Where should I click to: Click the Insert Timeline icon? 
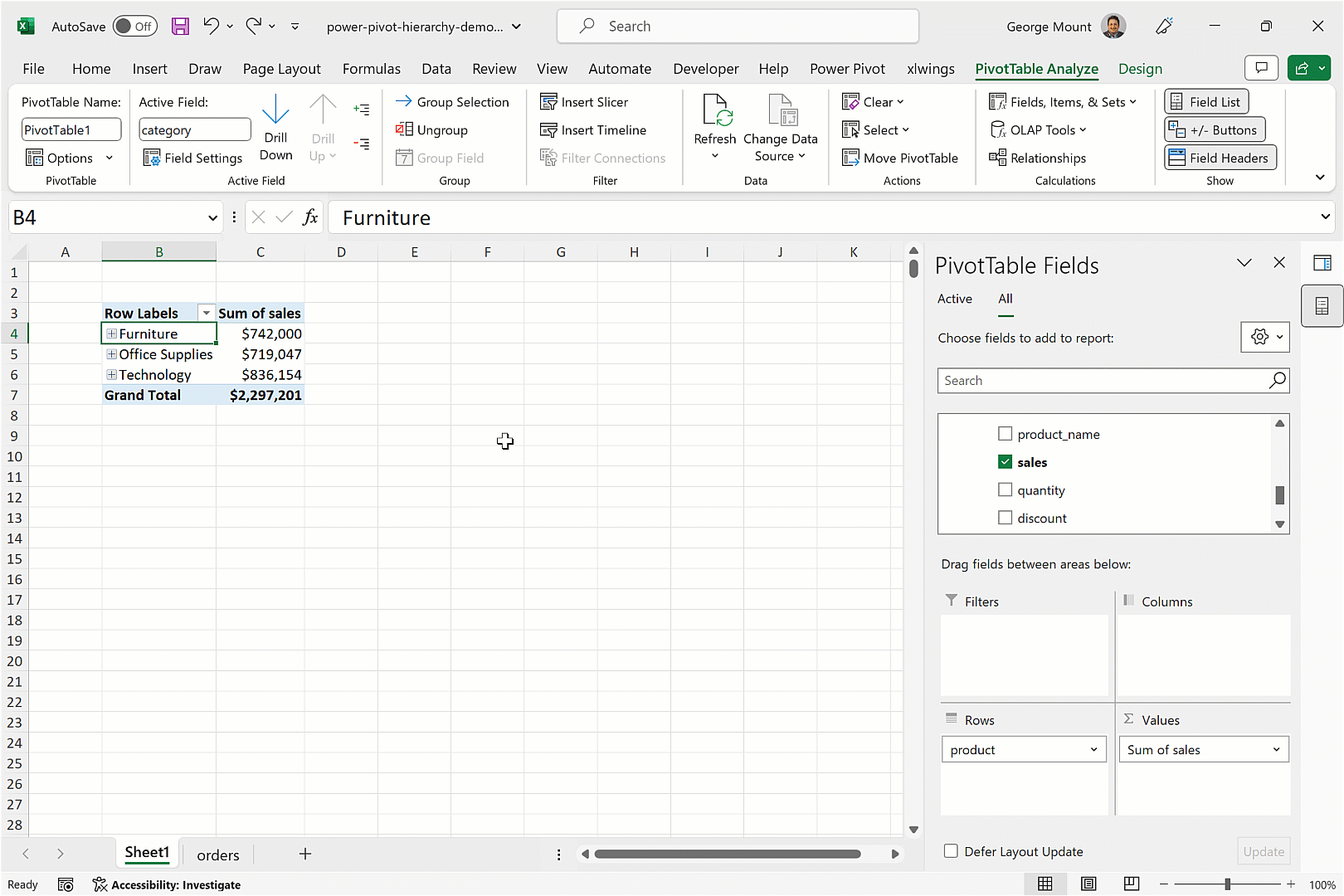pos(549,129)
